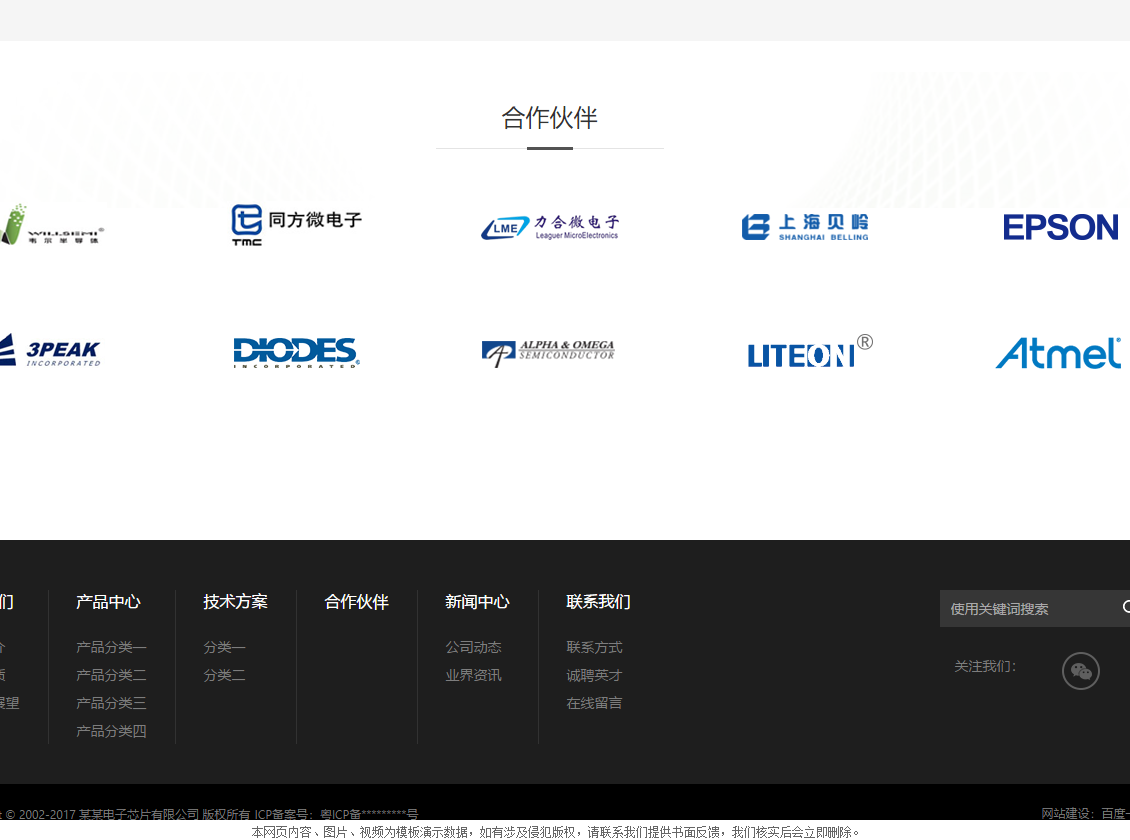Open the LITEON partner logo
Image resolution: width=1130 pixels, height=840 pixels.
810,352
